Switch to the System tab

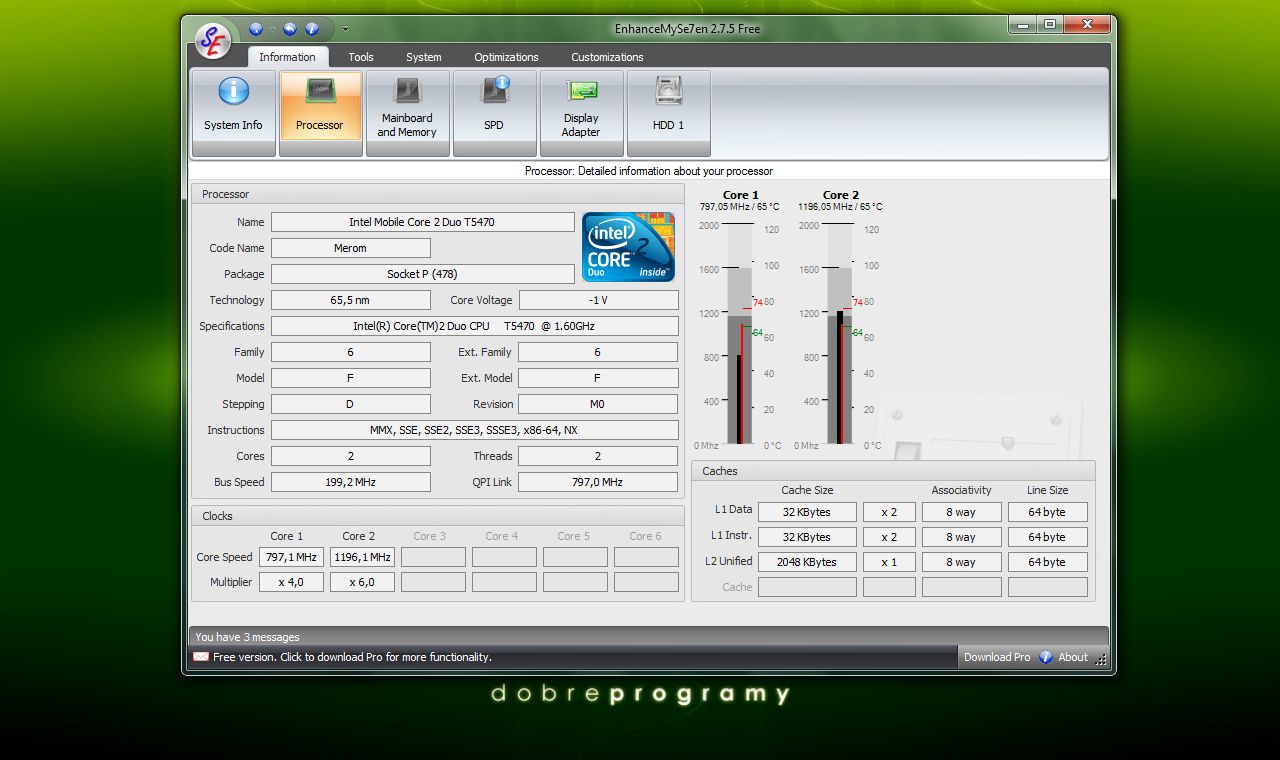[x=424, y=57]
